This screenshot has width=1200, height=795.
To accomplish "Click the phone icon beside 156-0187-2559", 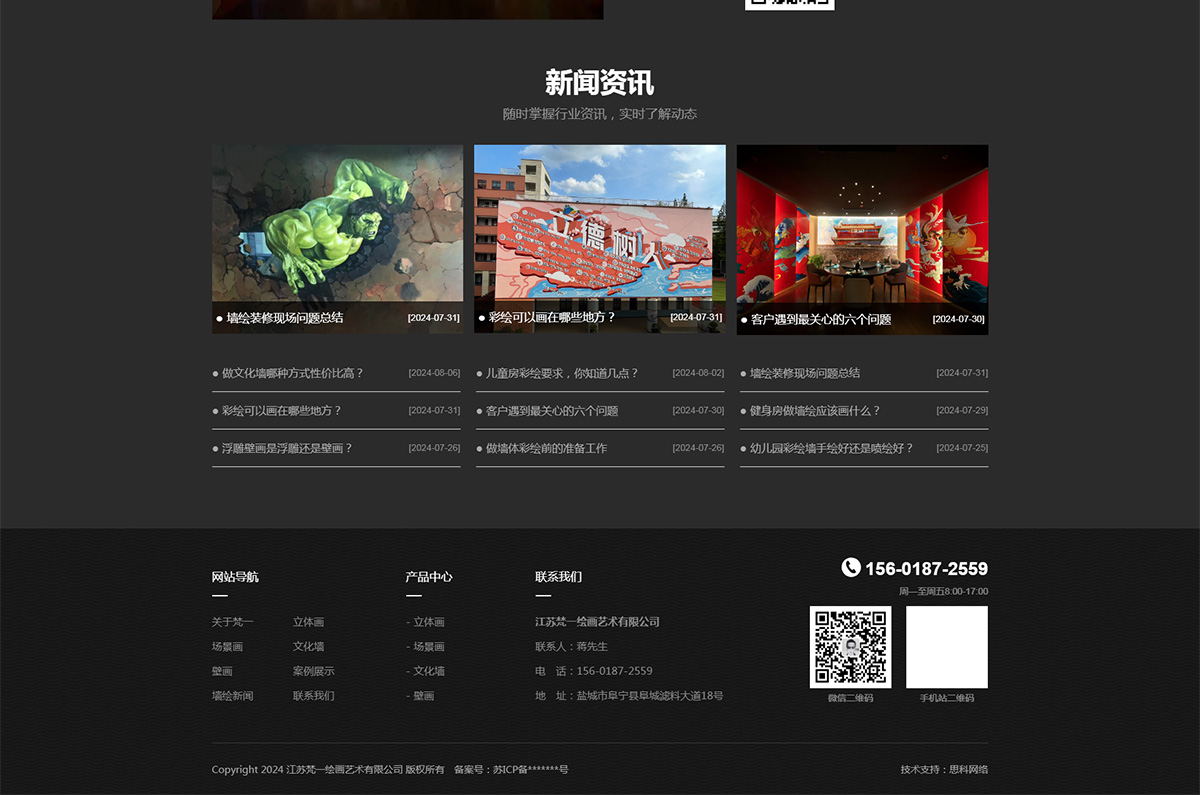I will point(850,568).
